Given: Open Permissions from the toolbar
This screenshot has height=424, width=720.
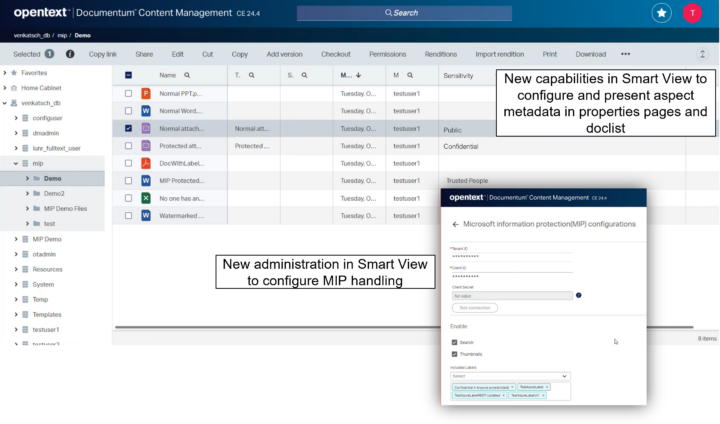Looking at the screenshot, I should (x=388, y=54).
